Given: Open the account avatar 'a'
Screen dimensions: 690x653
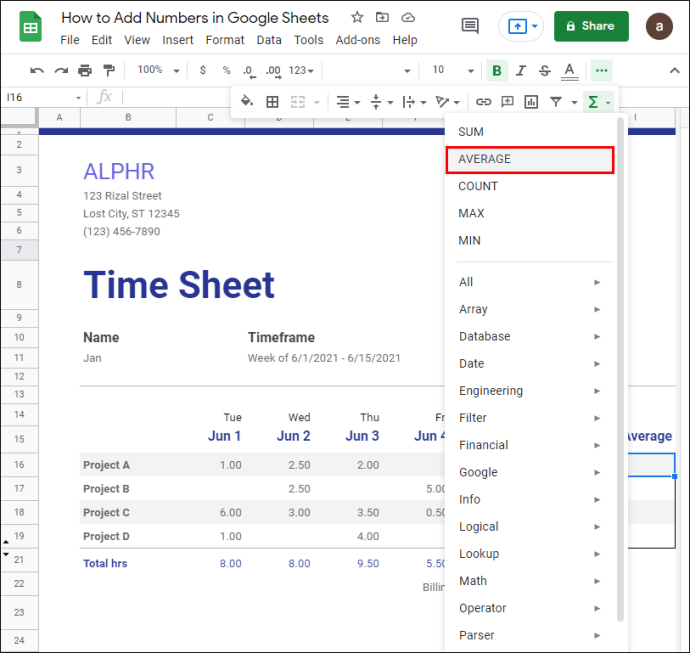Looking at the screenshot, I should [659, 26].
